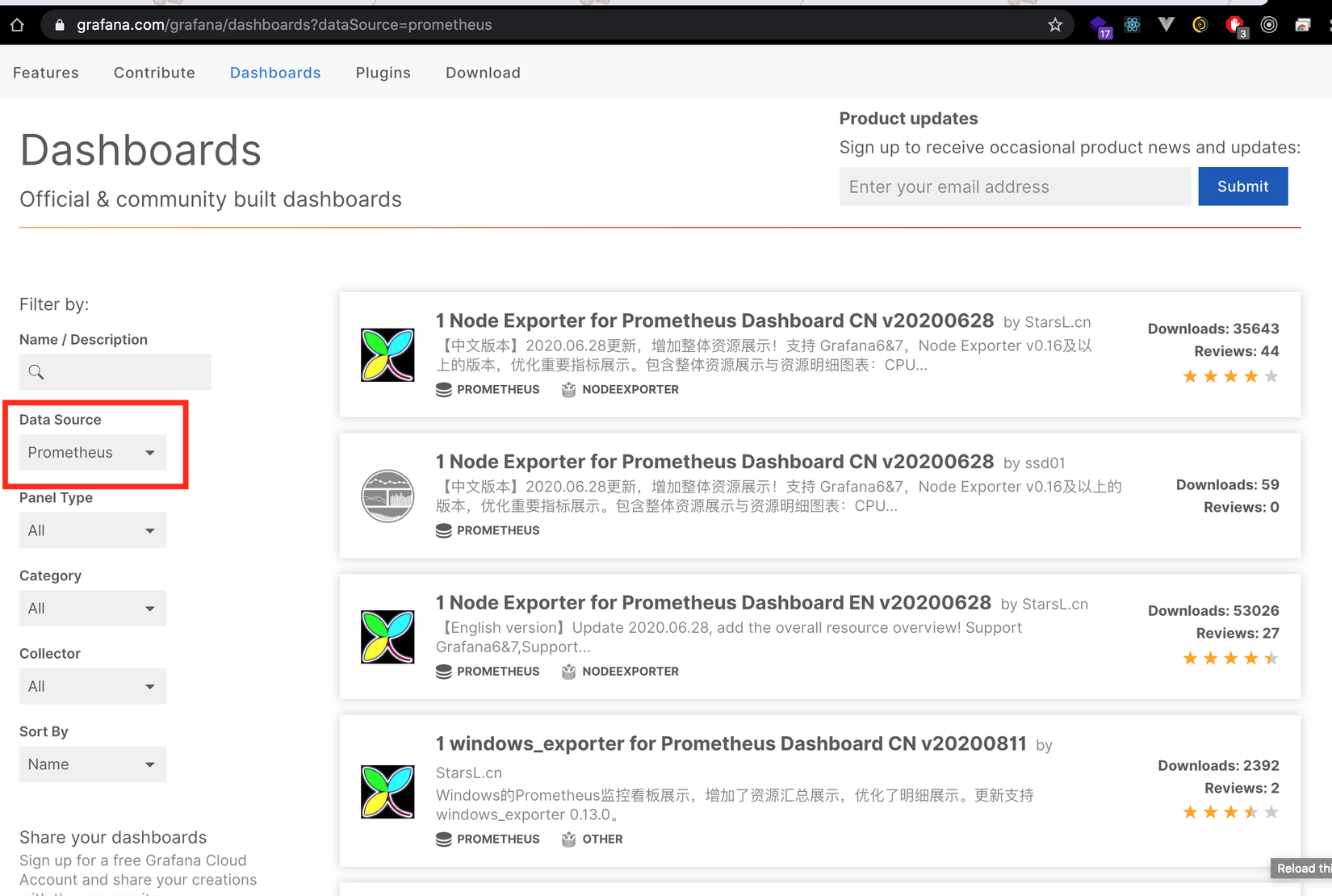Viewport: 1332px width, 896px height.
Task: Click star rating of first CN dashboard
Action: click(x=1230, y=376)
